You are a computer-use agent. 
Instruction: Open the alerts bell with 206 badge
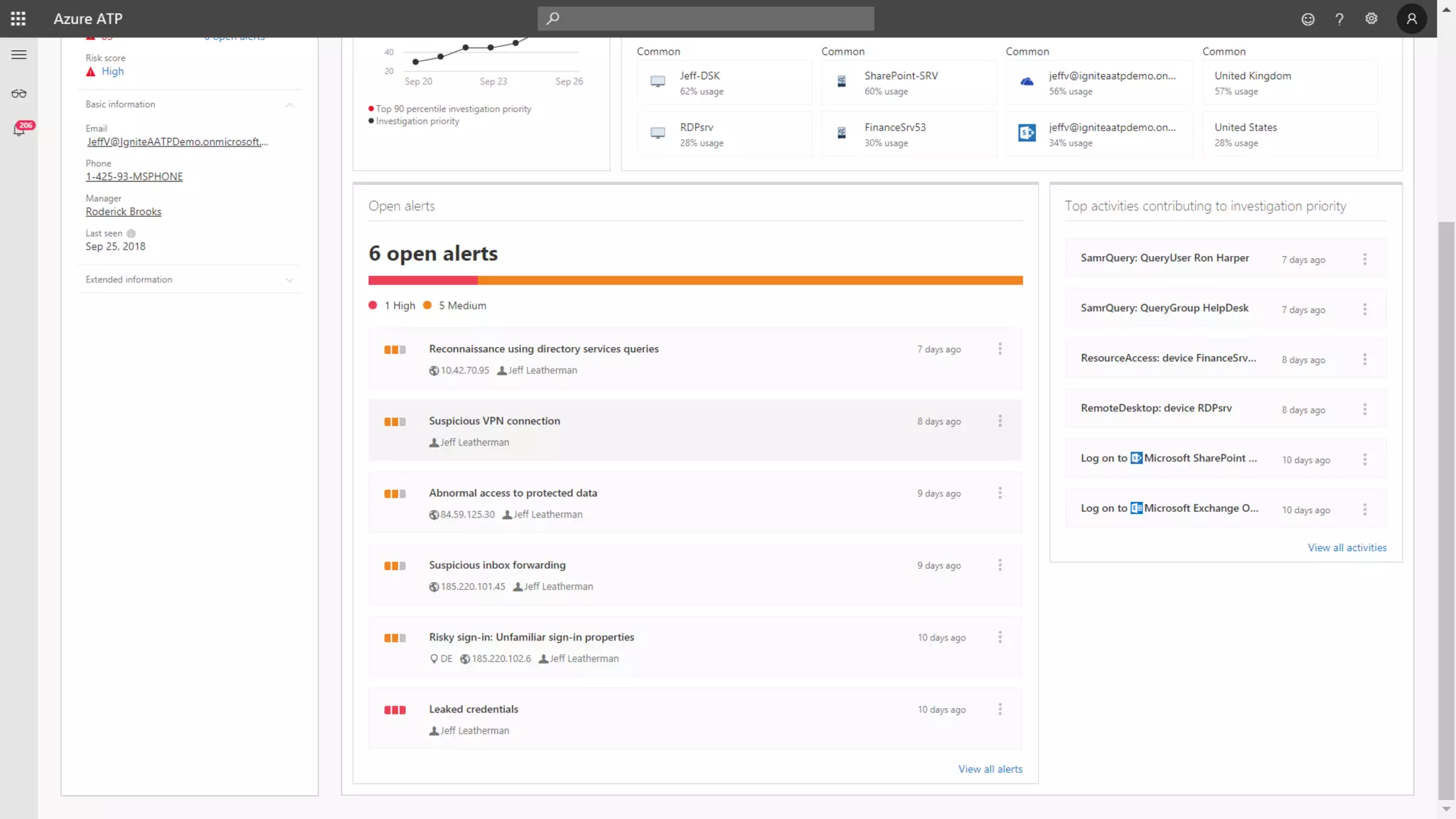pyautogui.click(x=19, y=130)
